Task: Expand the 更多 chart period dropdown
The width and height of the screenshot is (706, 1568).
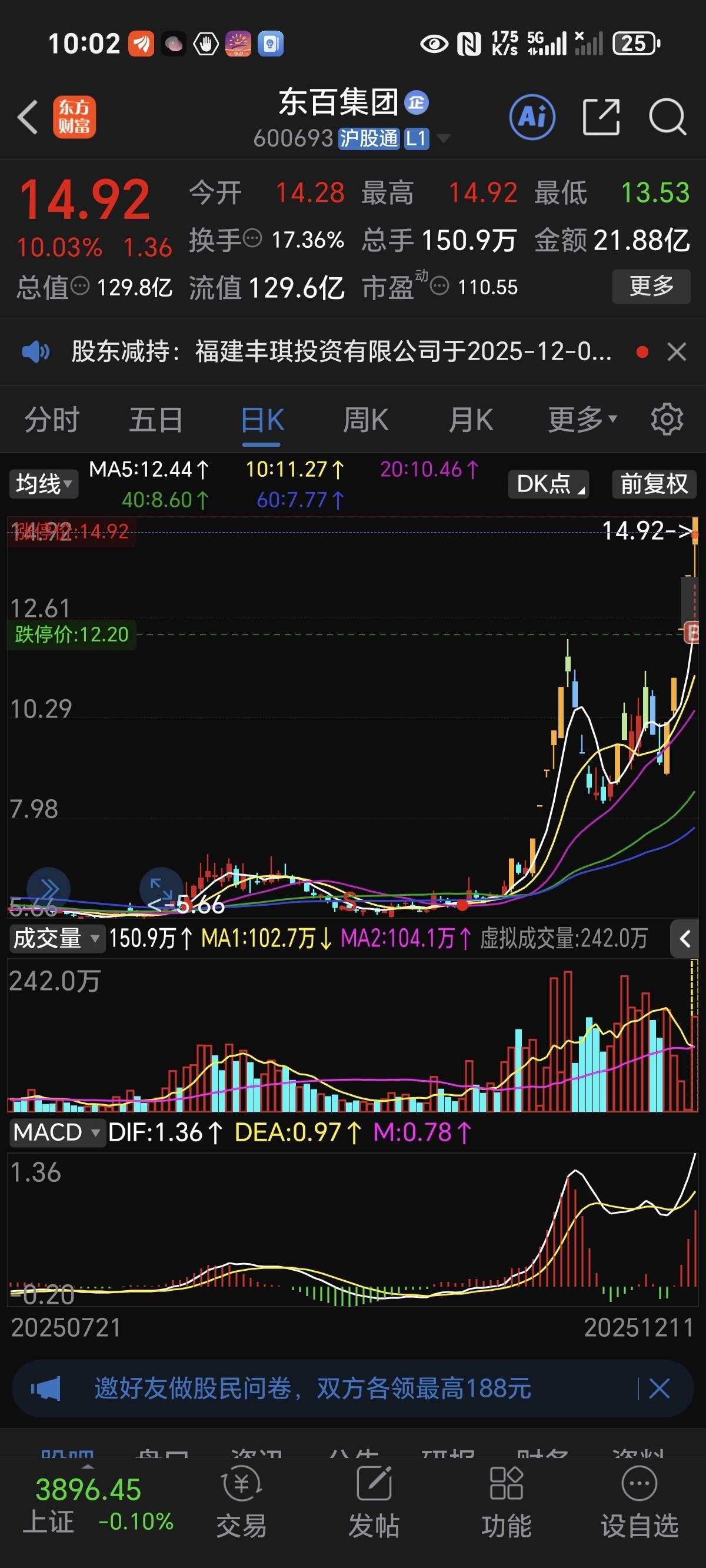Action: (x=582, y=420)
